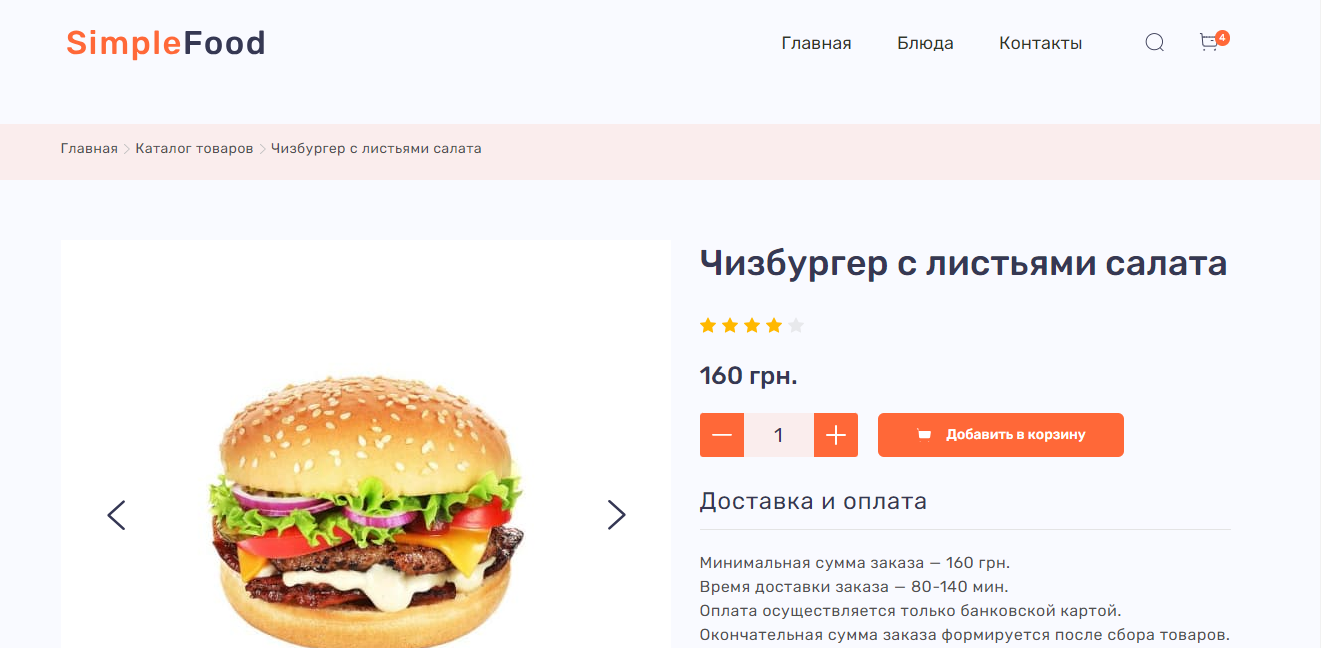Go to Главная in top menu

point(816,43)
